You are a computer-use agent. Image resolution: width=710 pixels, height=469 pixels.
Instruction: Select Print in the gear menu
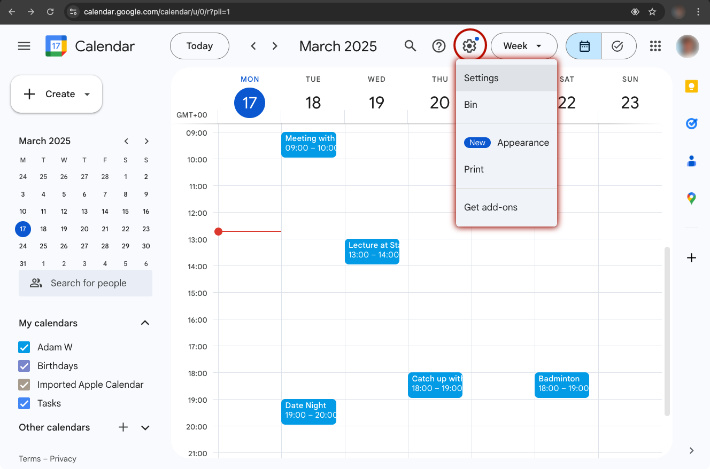506,169
